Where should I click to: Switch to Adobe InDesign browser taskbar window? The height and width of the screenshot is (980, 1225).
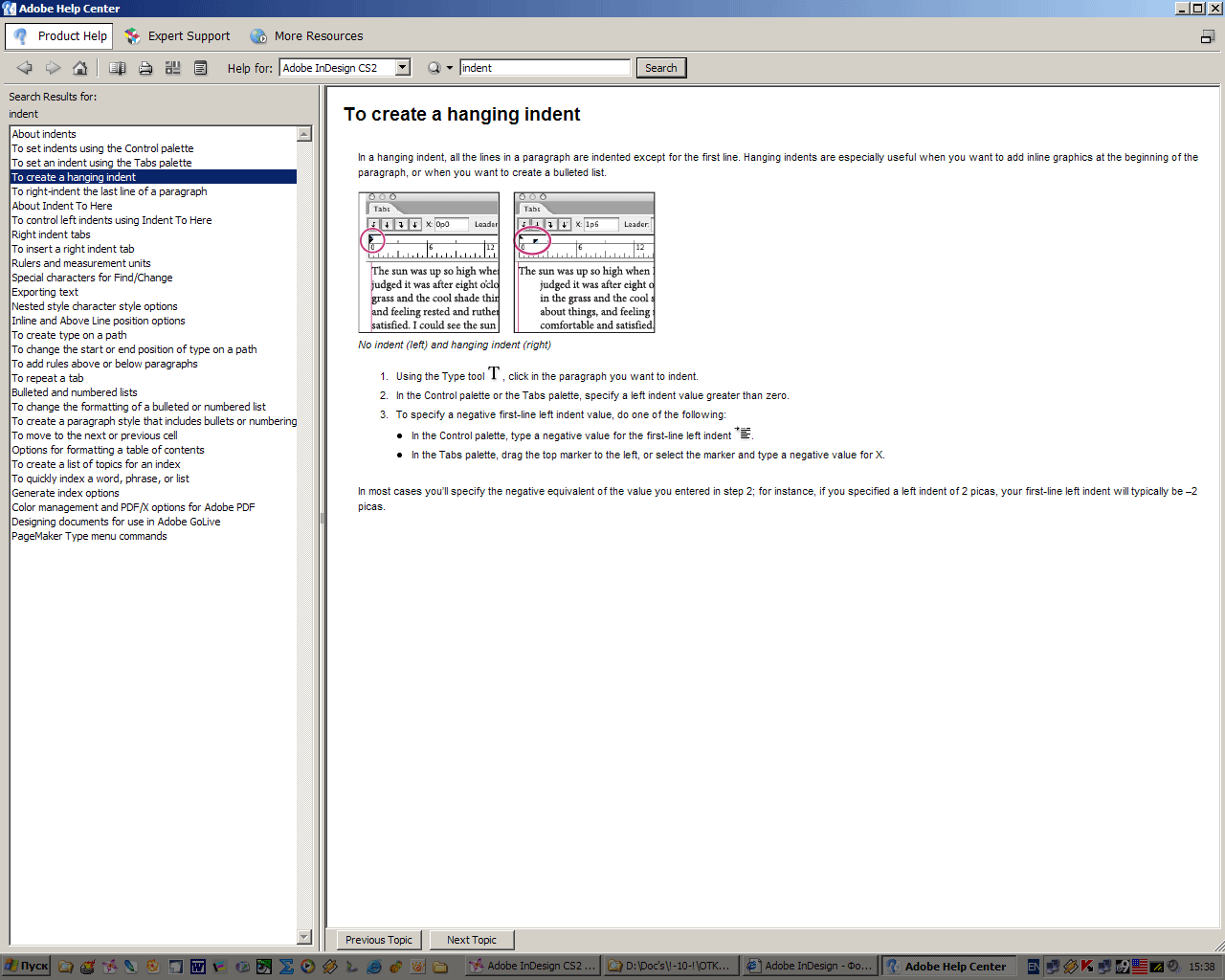(811, 967)
